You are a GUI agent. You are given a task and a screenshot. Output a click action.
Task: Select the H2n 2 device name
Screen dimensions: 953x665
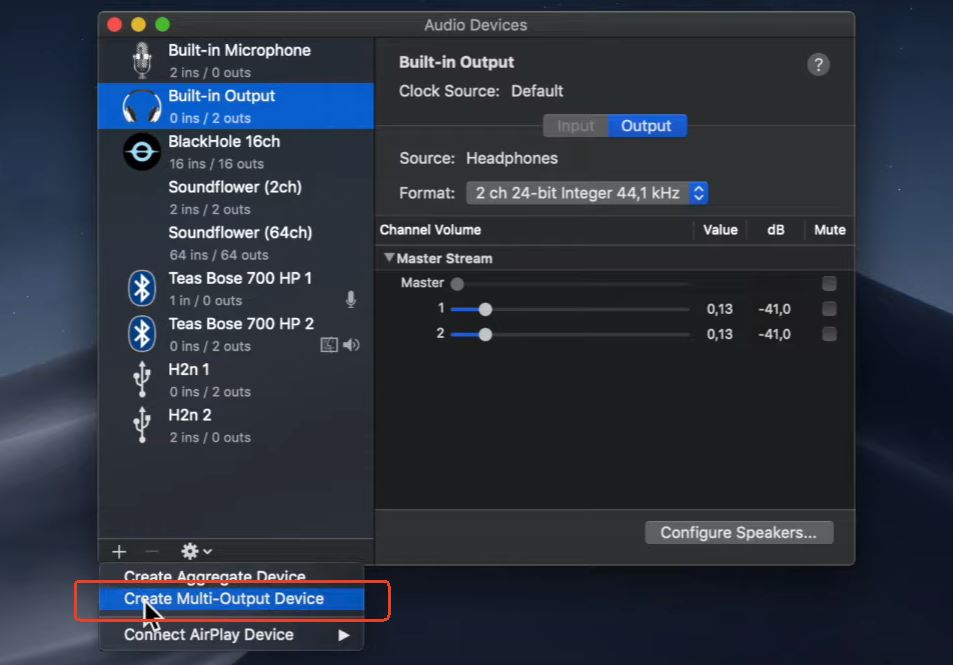(190, 415)
